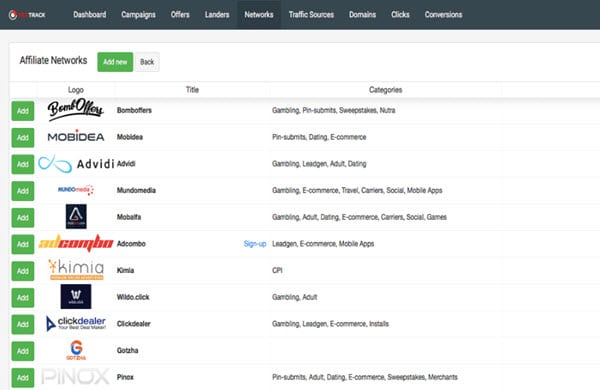This screenshot has height=390, width=600.
Task: Click the Gotzha logo
Action: [76, 350]
